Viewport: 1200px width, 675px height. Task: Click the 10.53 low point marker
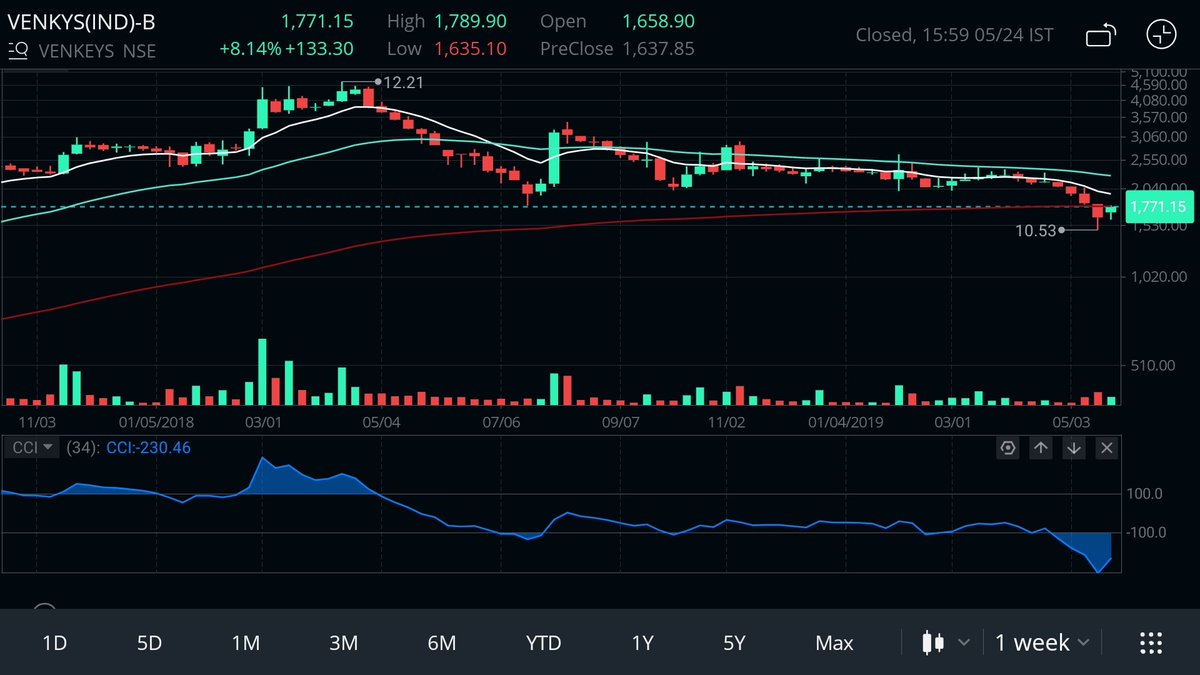pos(1062,231)
